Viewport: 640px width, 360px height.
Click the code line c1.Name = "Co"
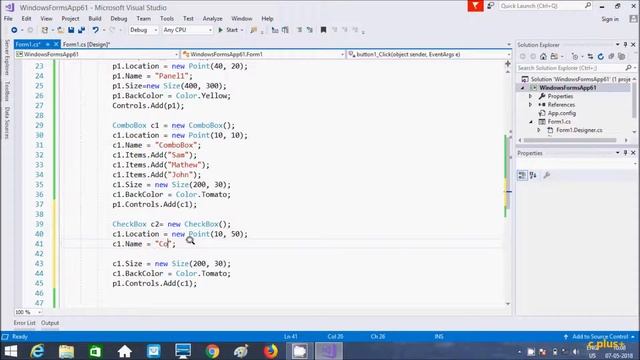[144, 244]
